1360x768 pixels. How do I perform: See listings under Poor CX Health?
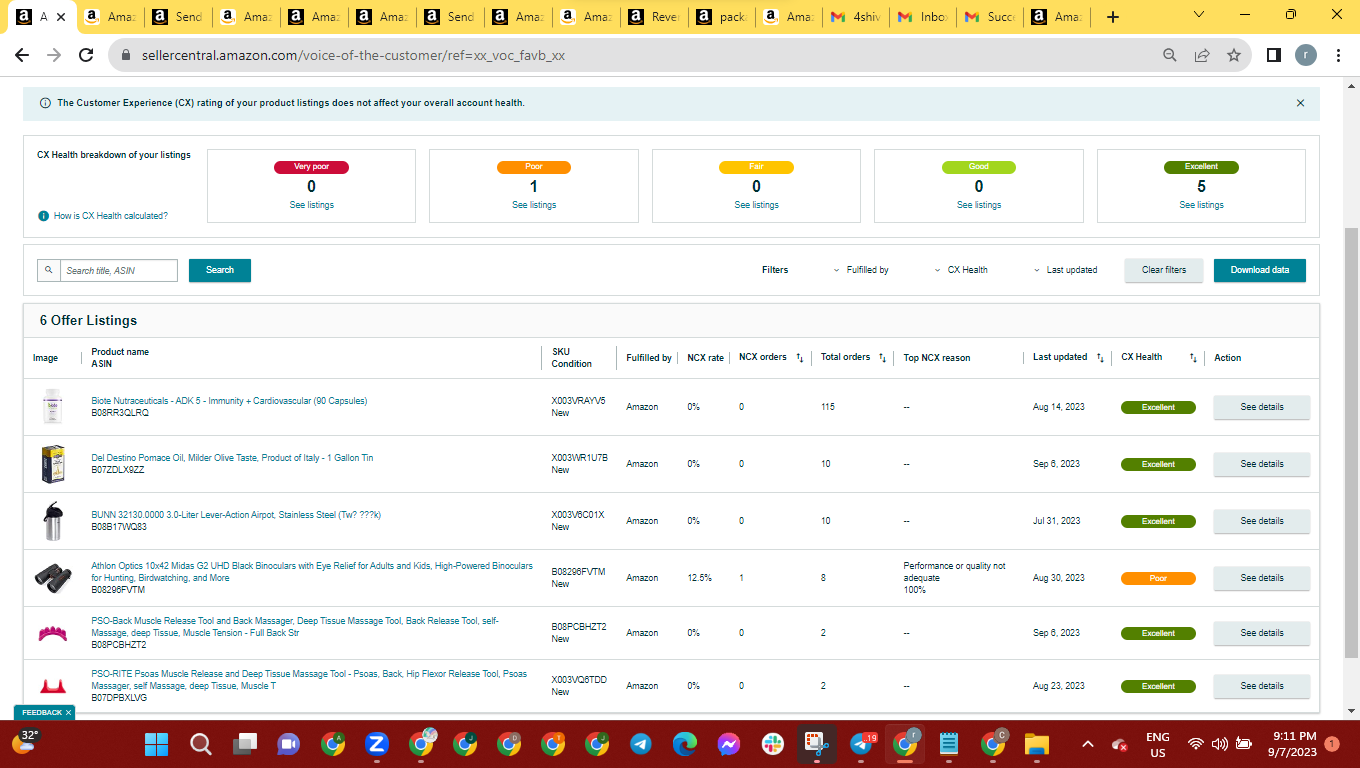pyautogui.click(x=534, y=205)
